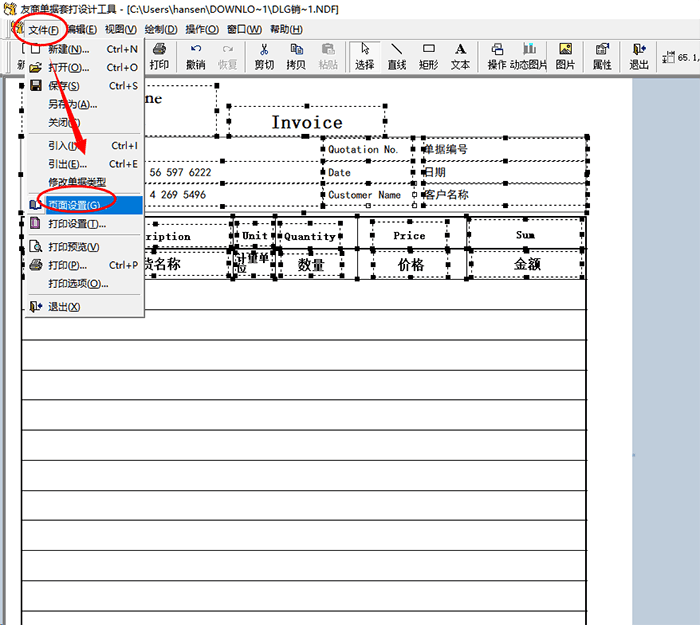Activate the Select (选择) pointer tool
The width and height of the screenshot is (700, 625).
click(x=365, y=56)
